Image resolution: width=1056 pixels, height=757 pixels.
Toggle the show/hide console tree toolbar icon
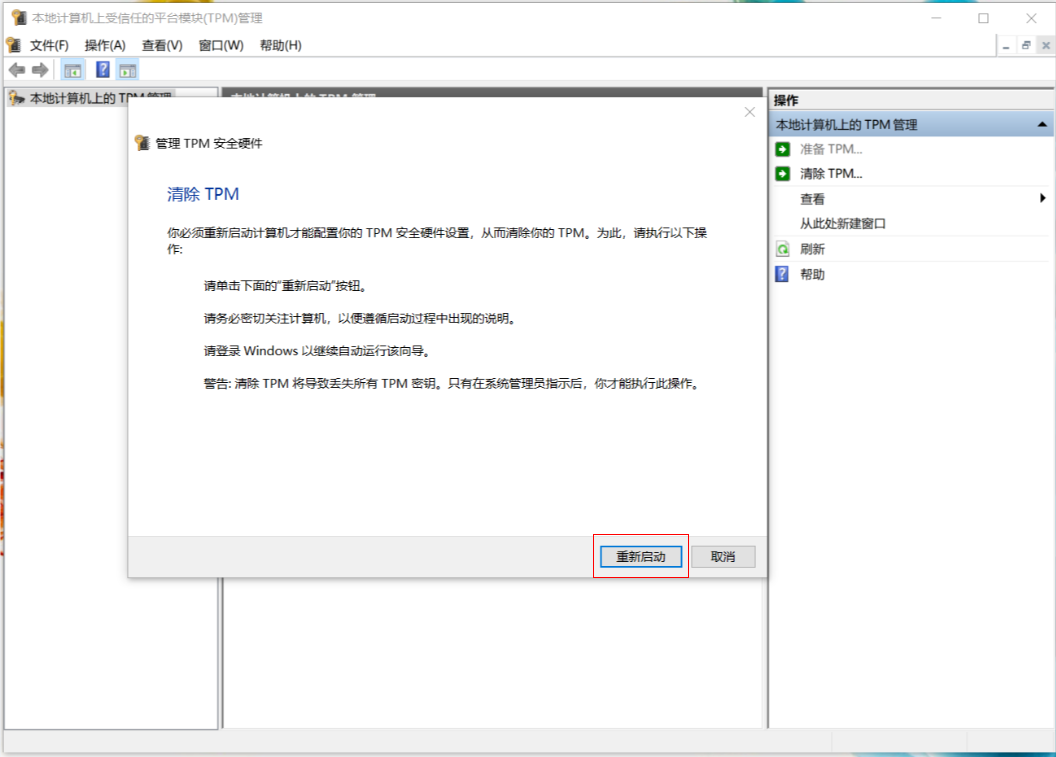click(72, 70)
